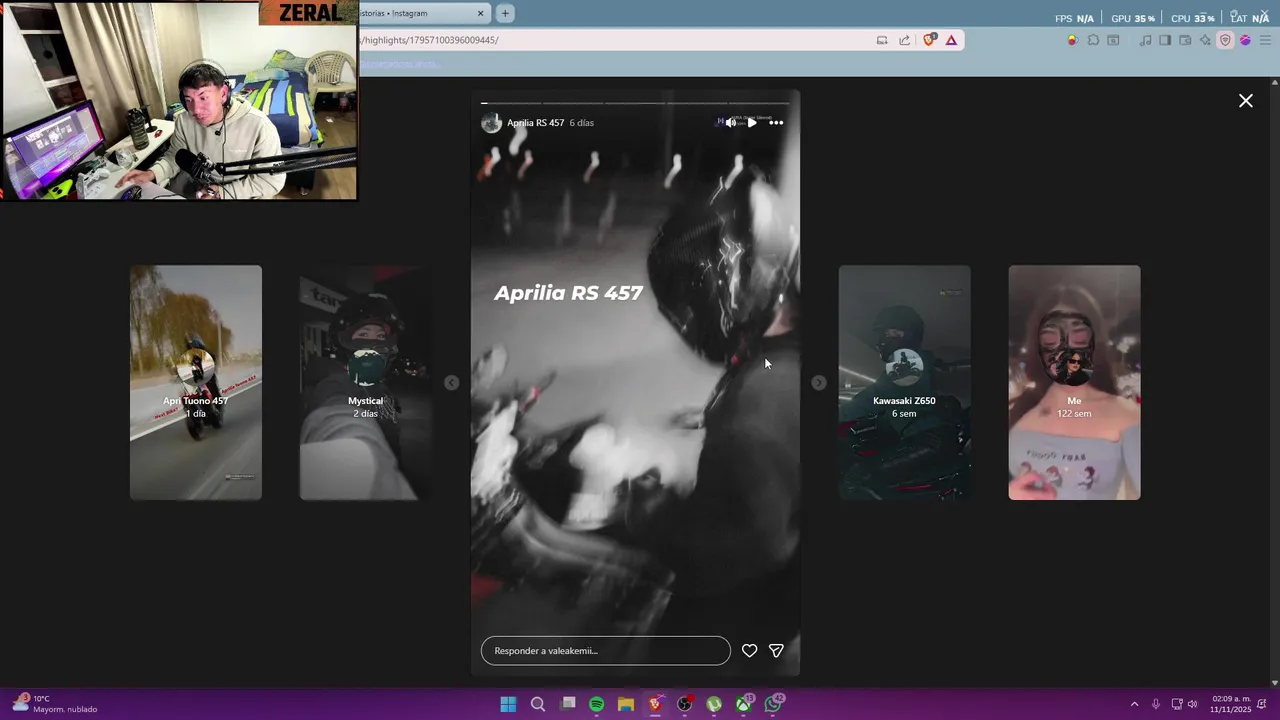The image size is (1280, 720).
Task: Expand the system tray hidden icons chevron
Action: click(1134, 704)
